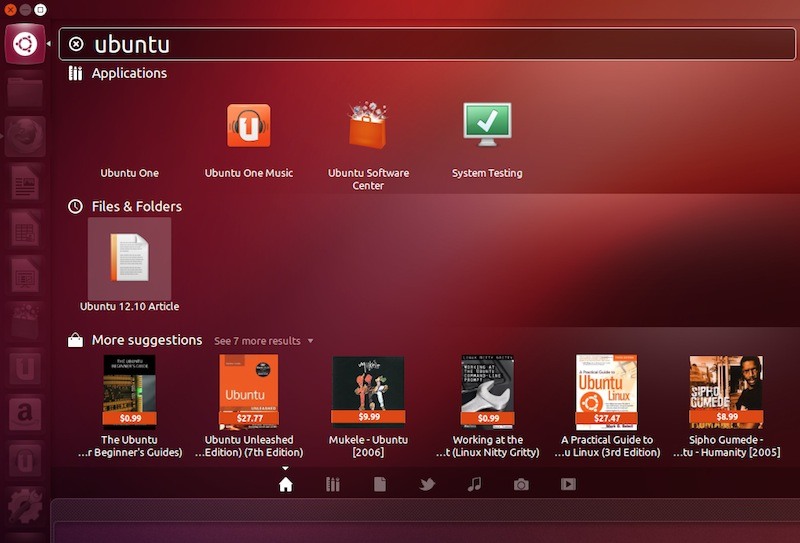Viewport: 800px width, 543px height.
Task: Open the 'Ubuntu One' application label
Action: point(130,173)
